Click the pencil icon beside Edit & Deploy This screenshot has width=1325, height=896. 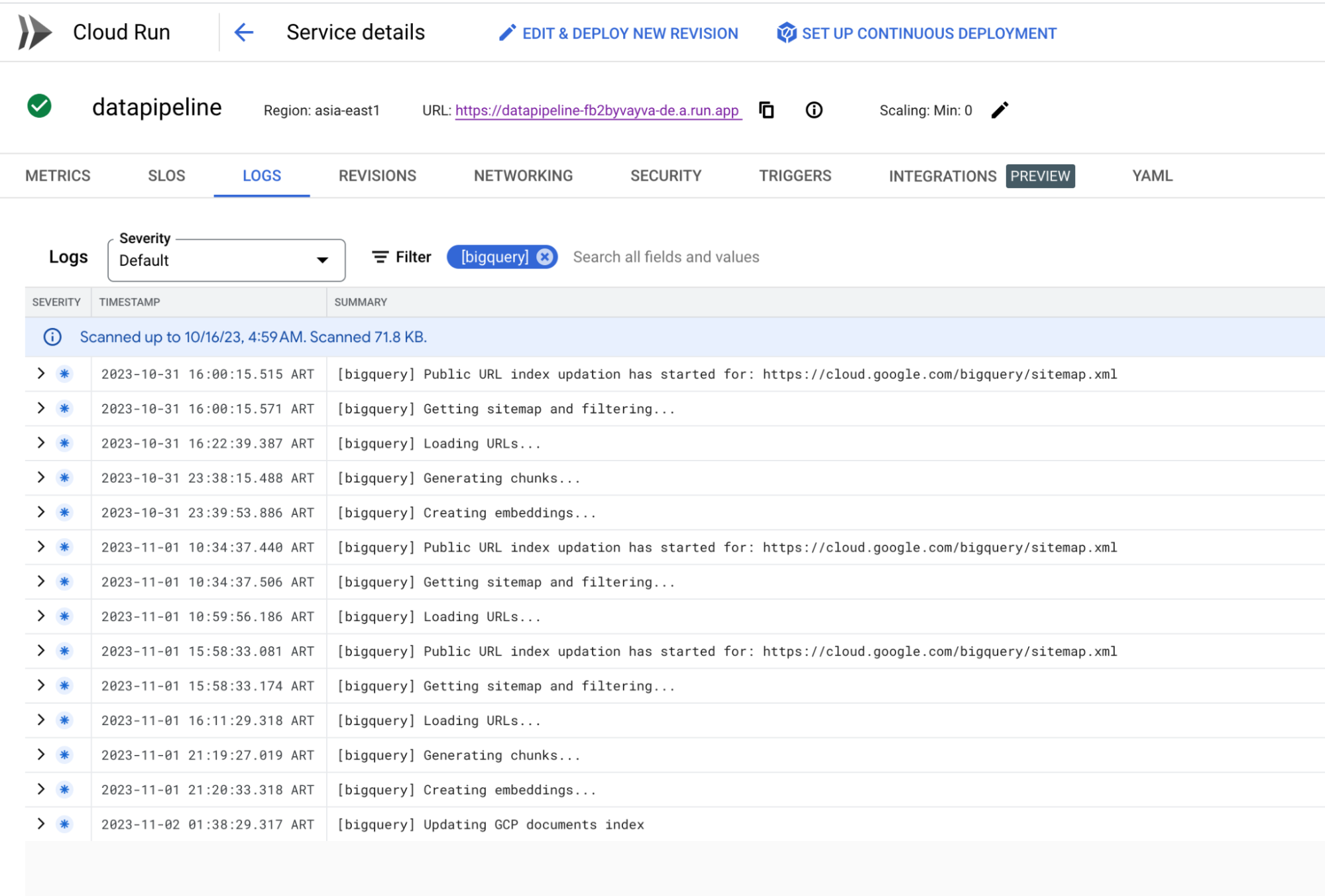[507, 33]
